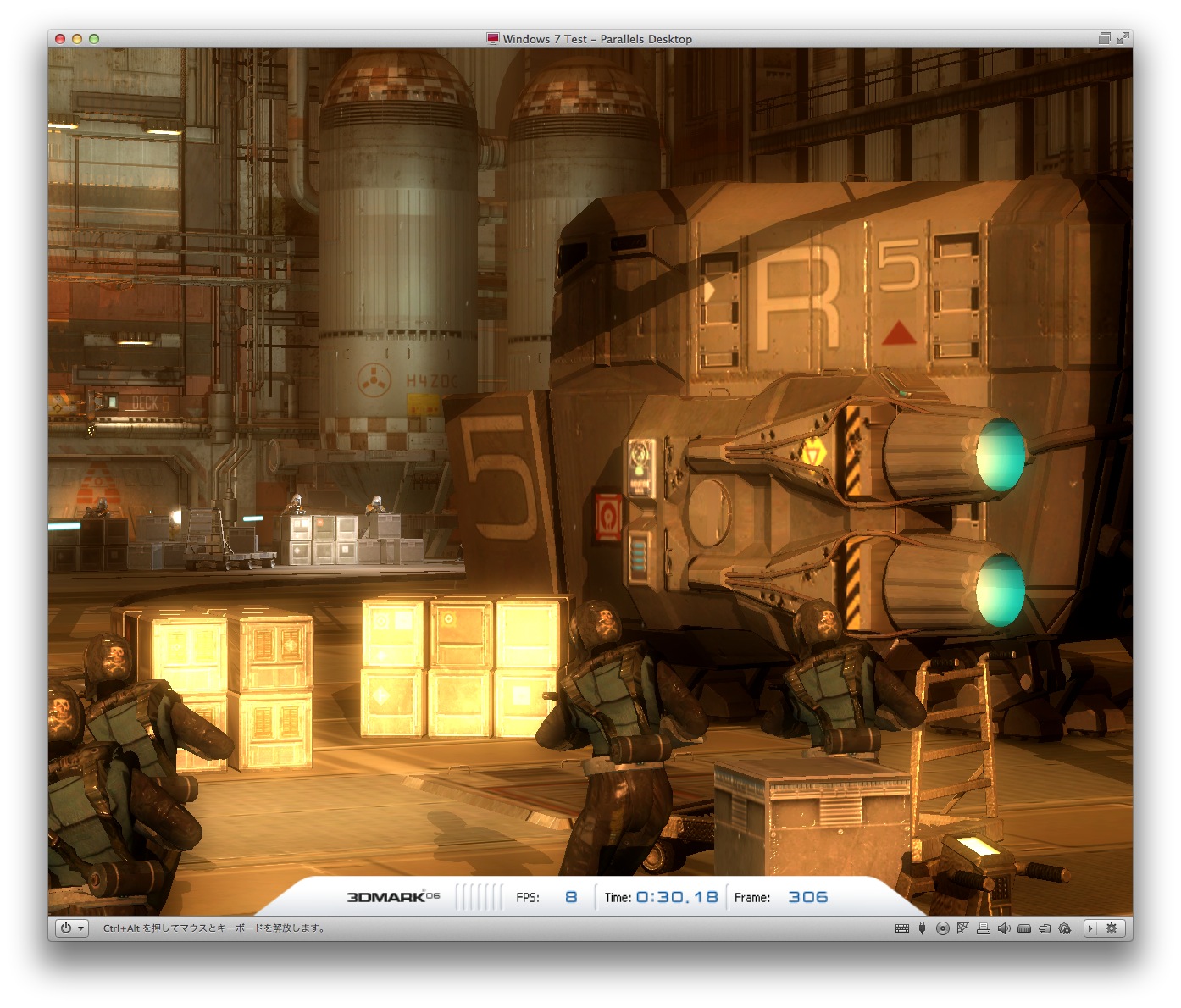Open virtual machine configuration gear button
Image resolution: width=1181 pixels, height=1008 pixels.
[1112, 928]
